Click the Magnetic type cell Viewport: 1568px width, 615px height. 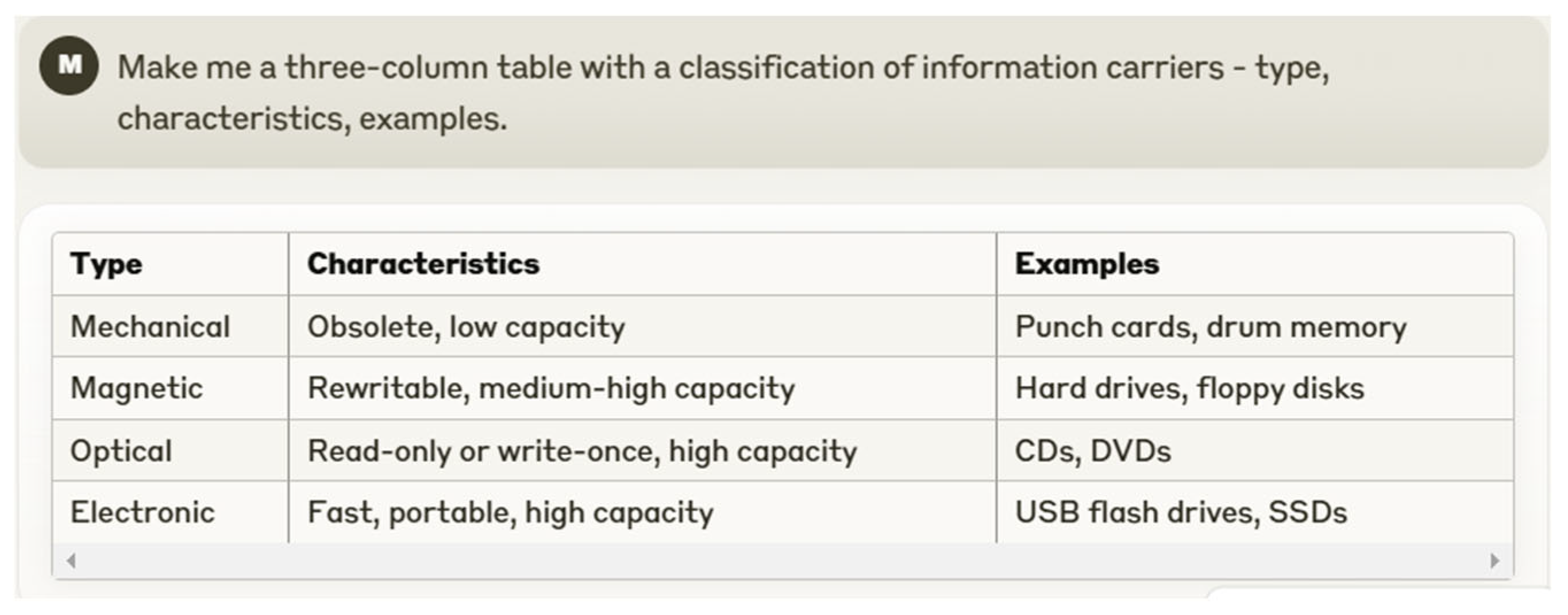click(137, 388)
